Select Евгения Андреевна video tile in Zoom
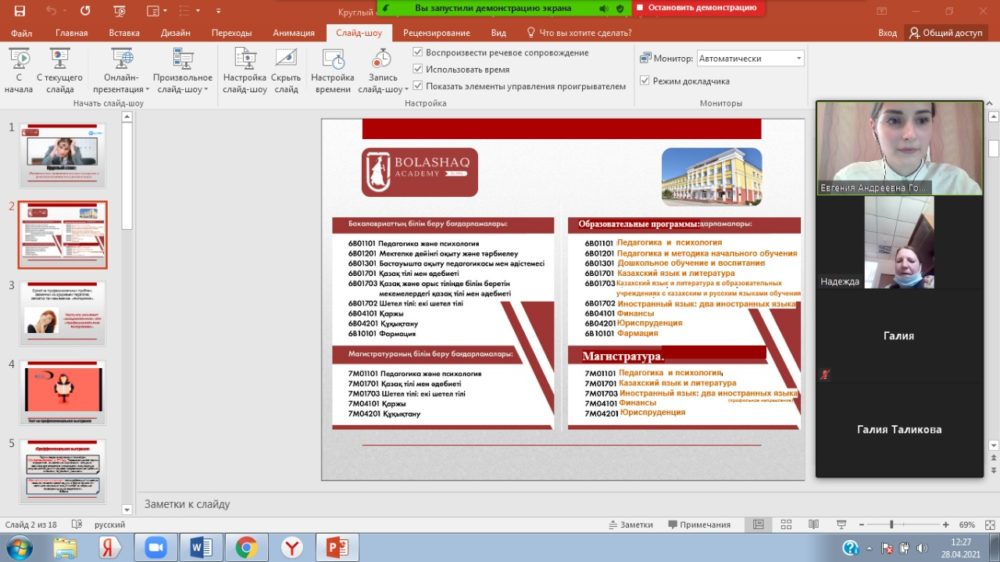Screen dimensions: 1000x562 point(899,148)
